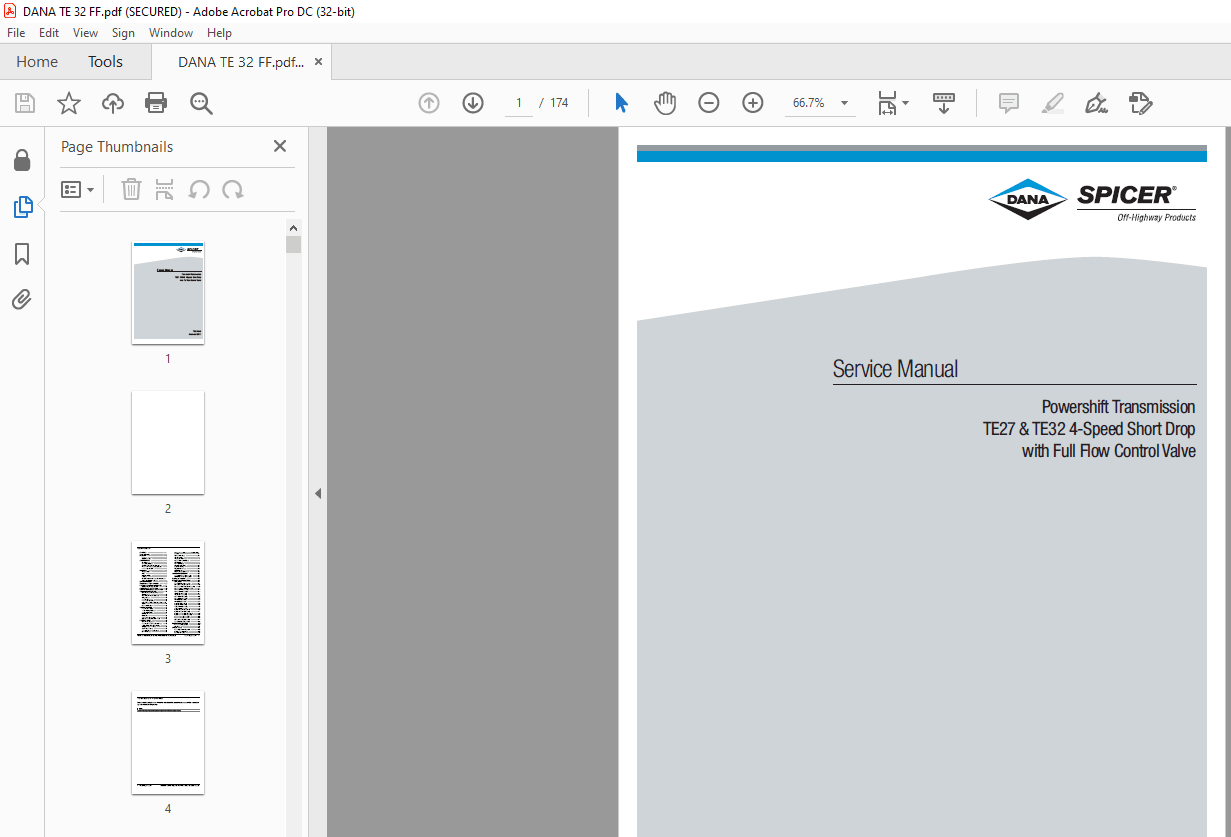This screenshot has width=1231, height=837.
Task: Bookmark file with star icon
Action: pyautogui.click(x=69, y=103)
